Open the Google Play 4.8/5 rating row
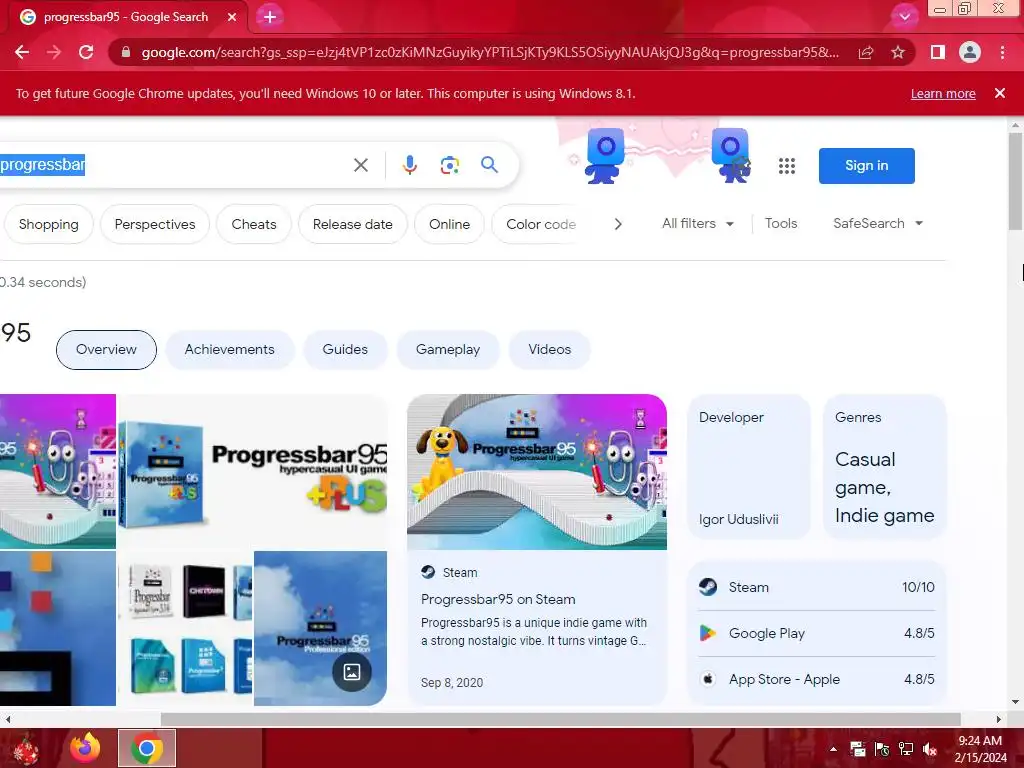Screen dimensions: 1024x768 point(816,633)
